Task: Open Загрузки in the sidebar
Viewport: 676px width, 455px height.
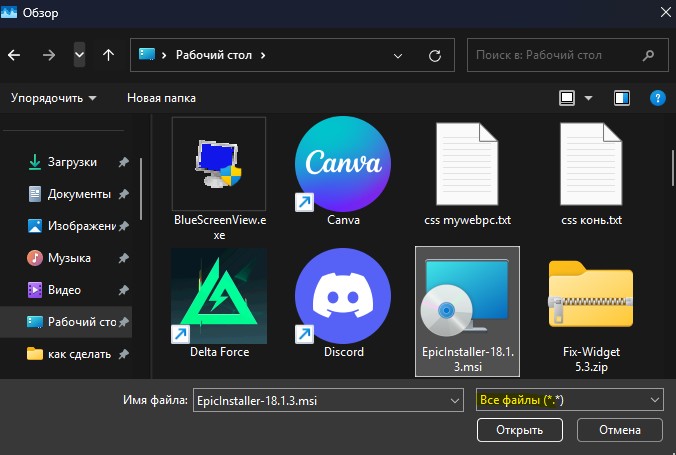Action: [x=72, y=162]
